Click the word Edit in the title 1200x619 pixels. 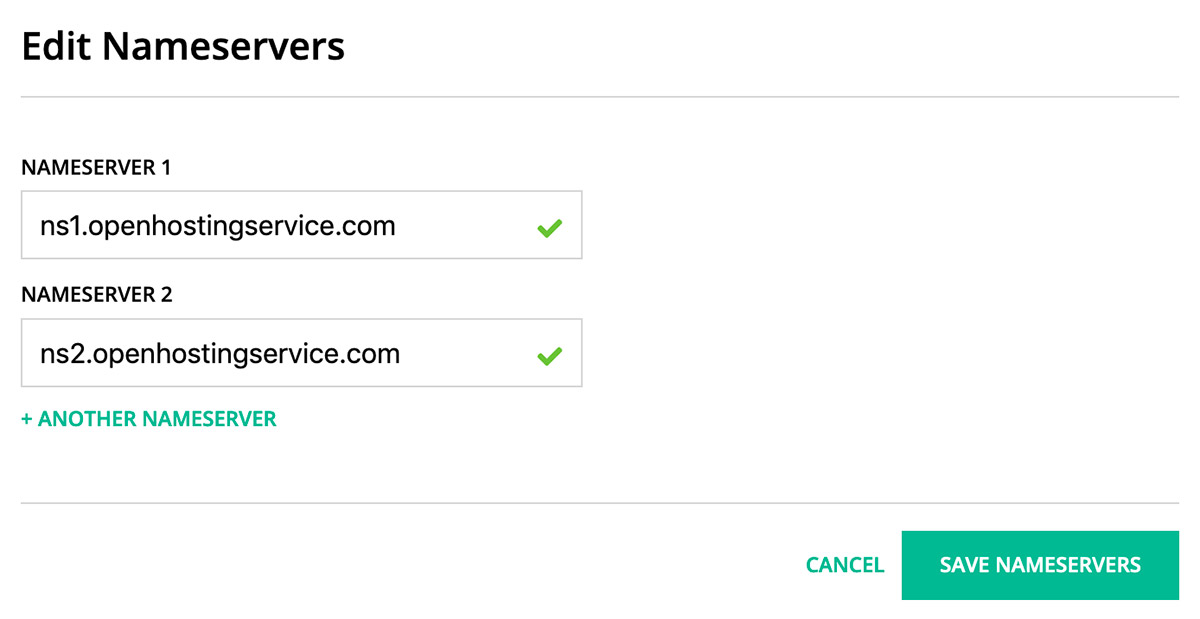[56, 46]
